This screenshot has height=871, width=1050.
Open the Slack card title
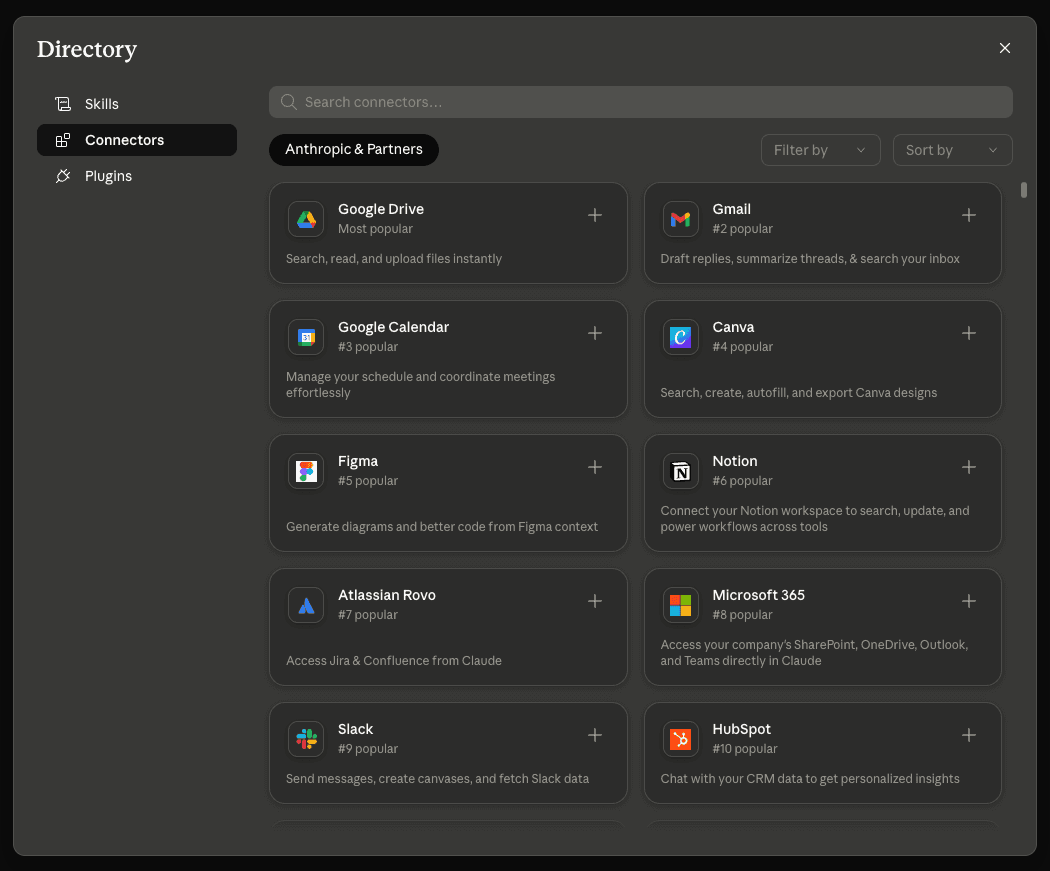pos(355,728)
